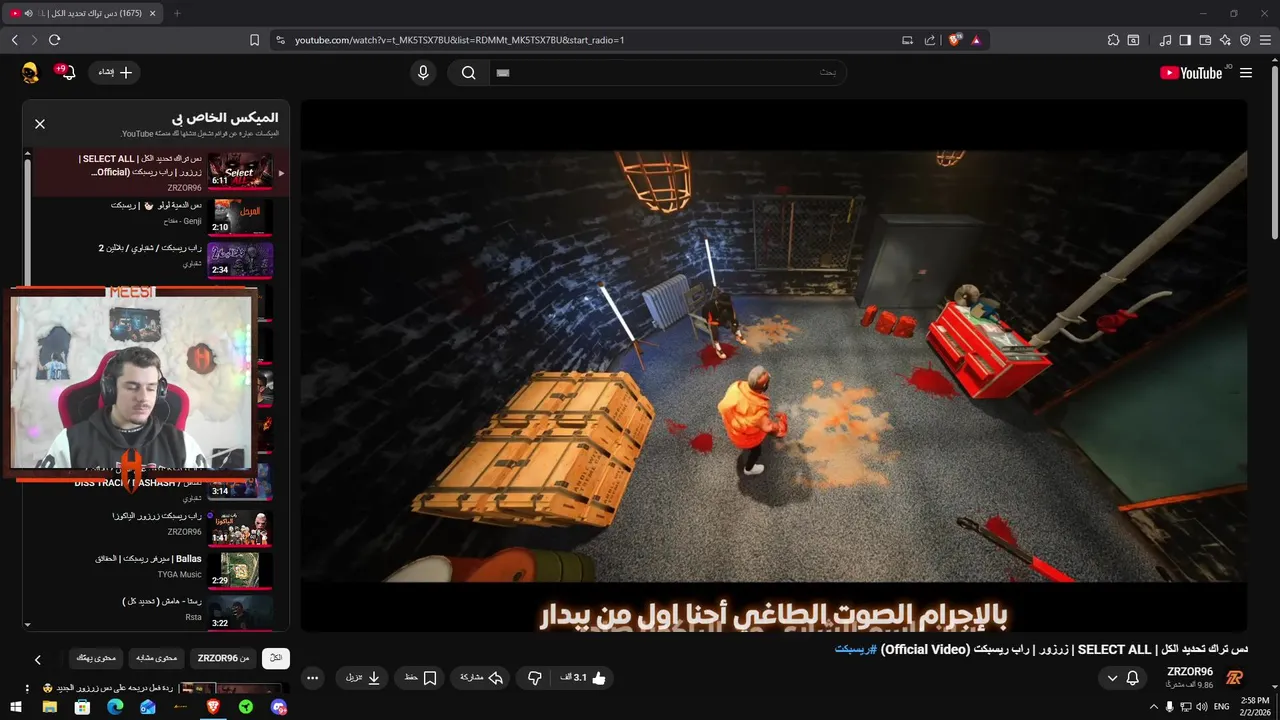This screenshot has height=720, width=1280.
Task: Open the browser extensions puzzle icon
Action: point(1113,40)
